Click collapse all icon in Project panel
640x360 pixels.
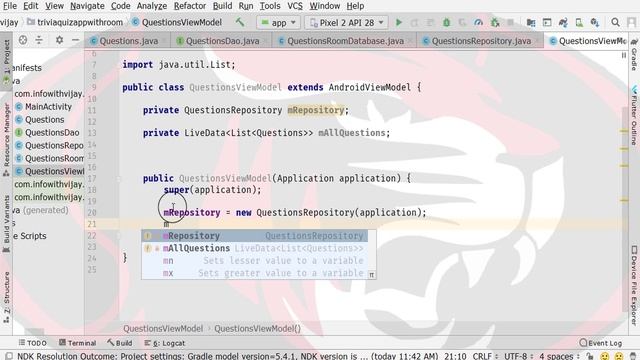coord(39,40)
